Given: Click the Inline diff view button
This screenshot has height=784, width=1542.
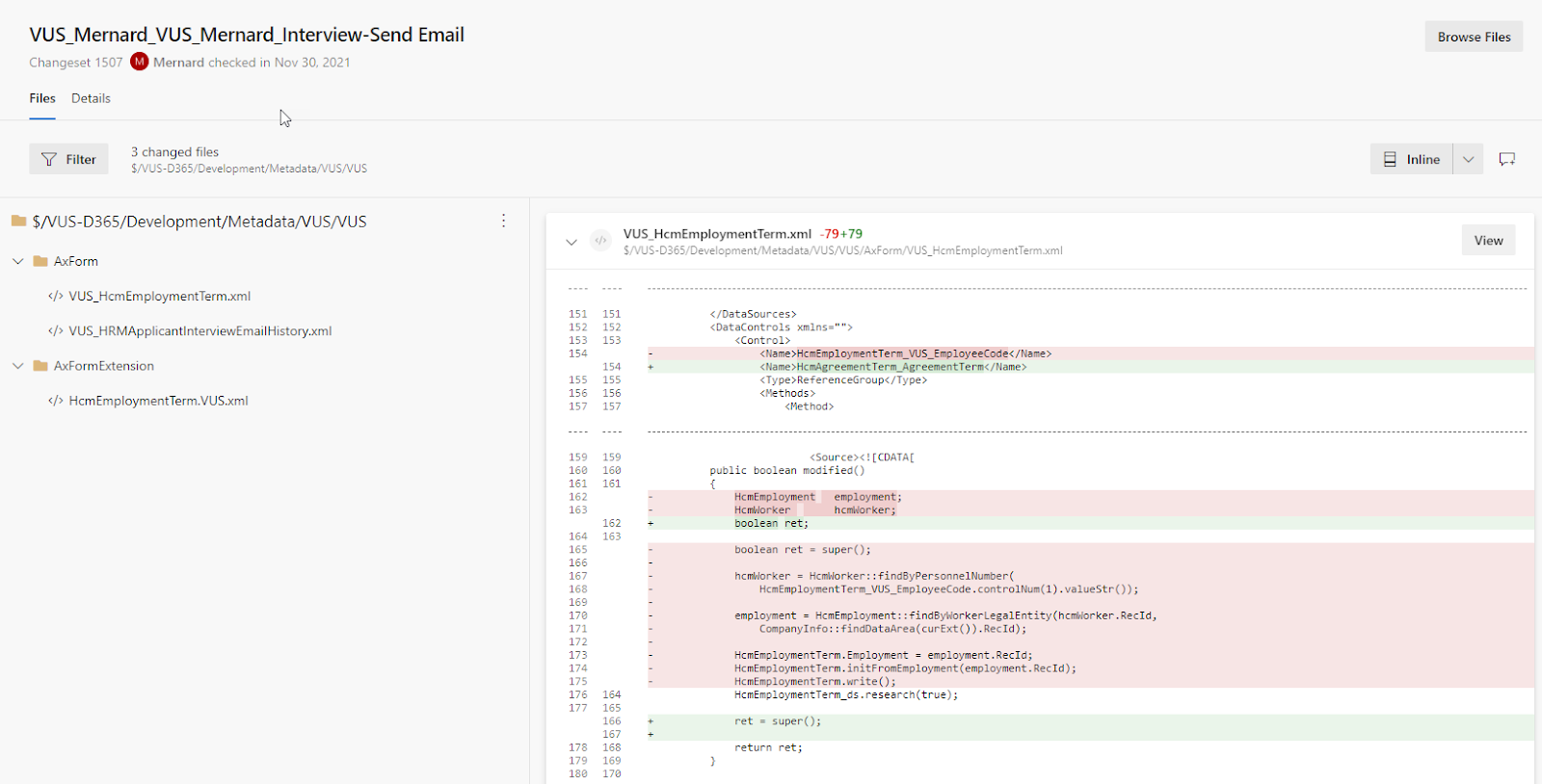Looking at the screenshot, I should pos(1412,159).
